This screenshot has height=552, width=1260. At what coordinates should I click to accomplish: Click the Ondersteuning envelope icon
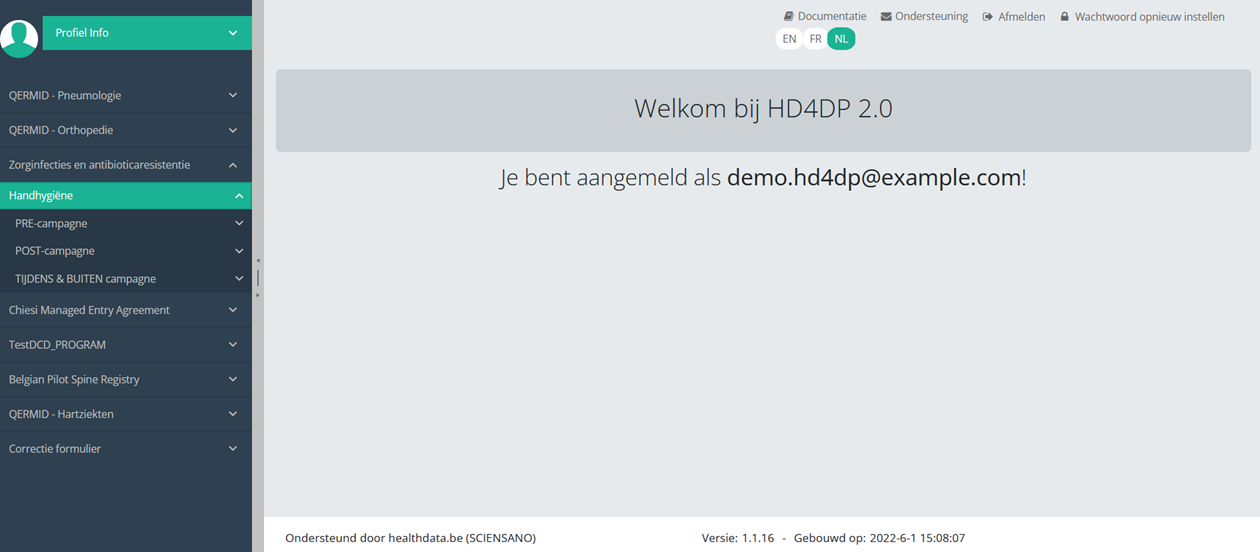(x=886, y=17)
